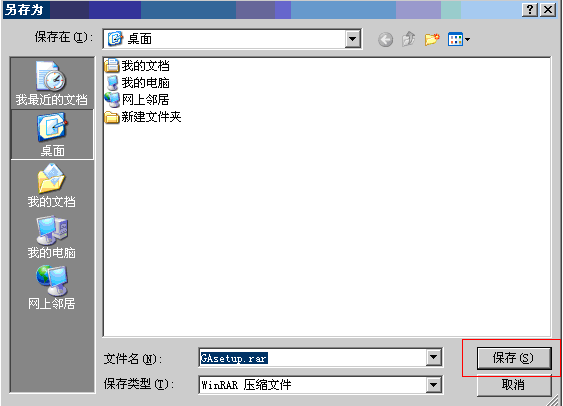Select 我最近的文档 in the places bar
This screenshot has height=406, width=563.
[52, 84]
